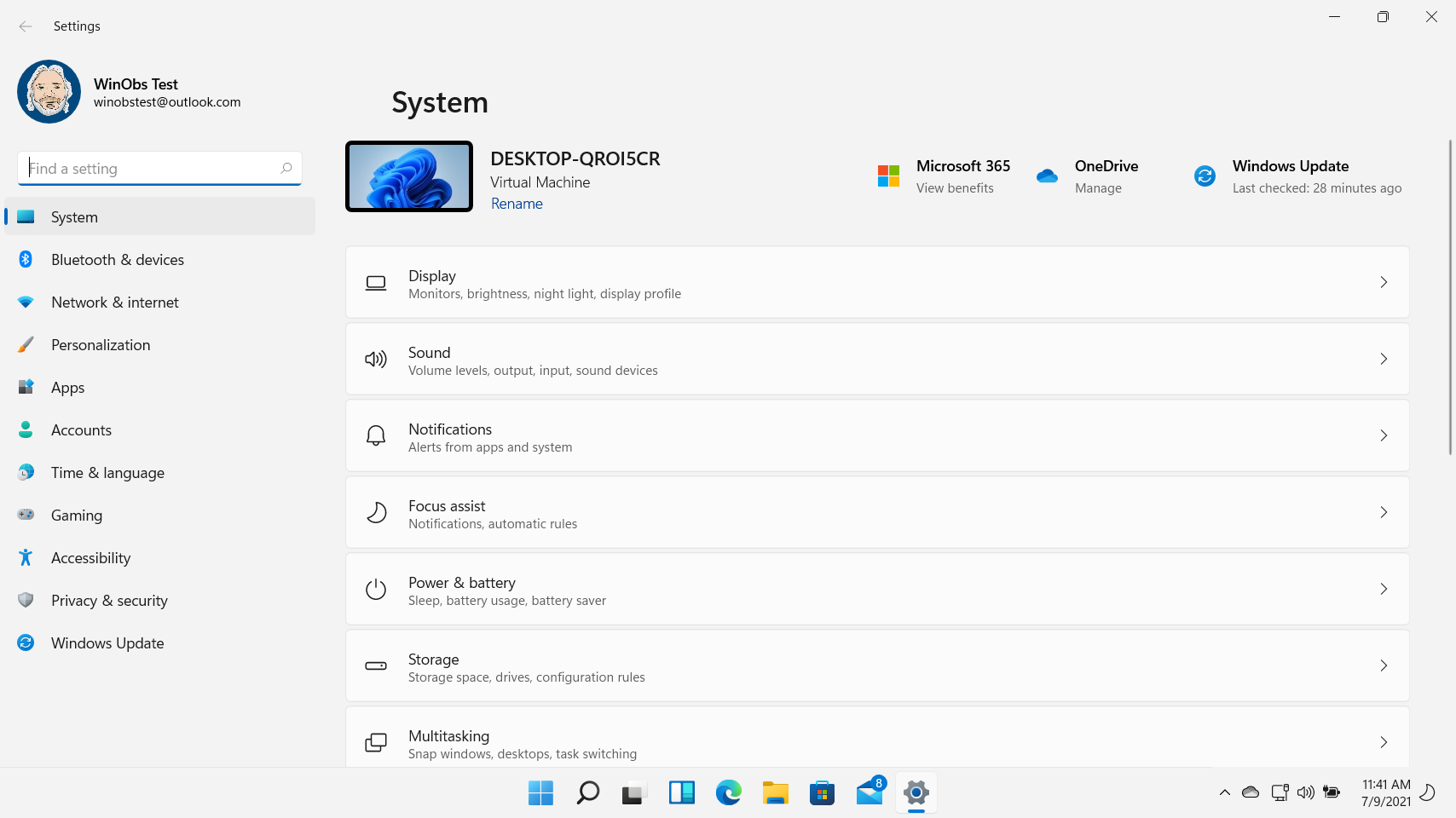Open Microsoft Store from the taskbar

(x=821, y=792)
